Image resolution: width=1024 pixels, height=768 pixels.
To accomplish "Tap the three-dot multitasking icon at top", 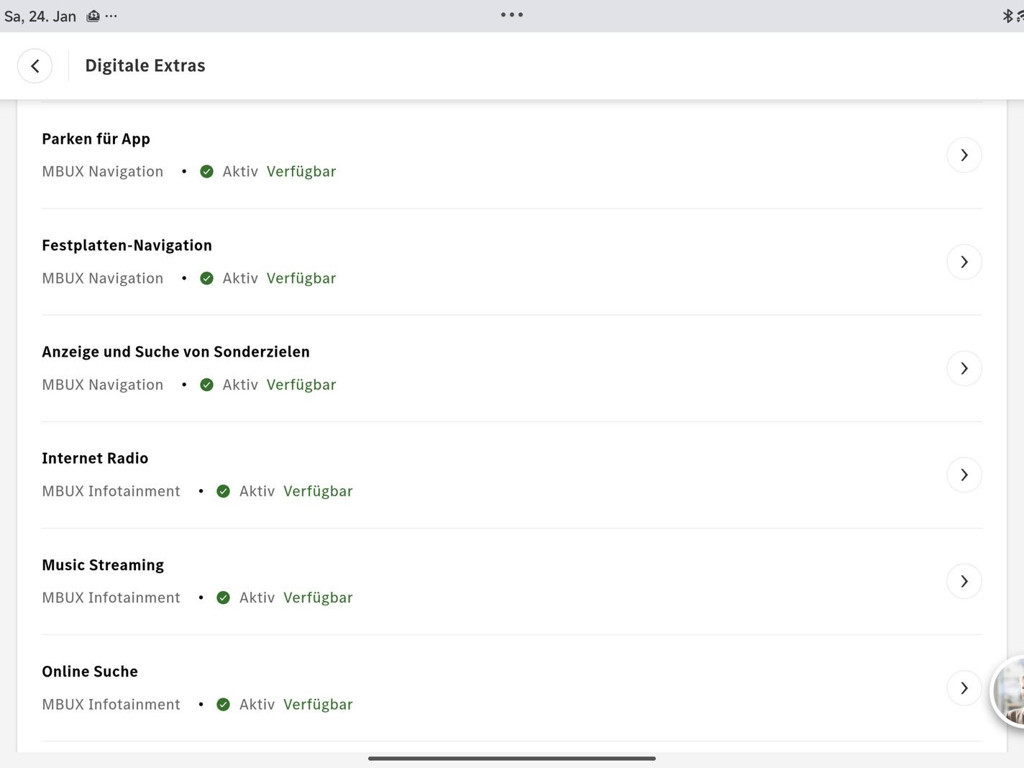I will click(x=512, y=15).
